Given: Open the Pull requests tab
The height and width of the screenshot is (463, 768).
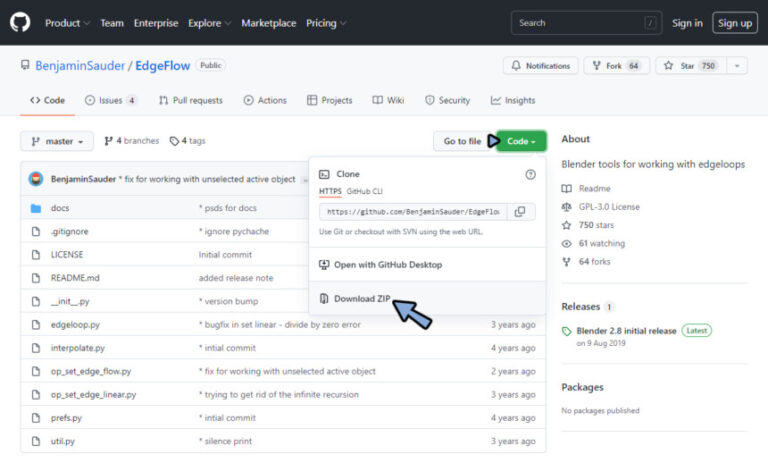Looking at the screenshot, I should pyautogui.click(x=190, y=100).
